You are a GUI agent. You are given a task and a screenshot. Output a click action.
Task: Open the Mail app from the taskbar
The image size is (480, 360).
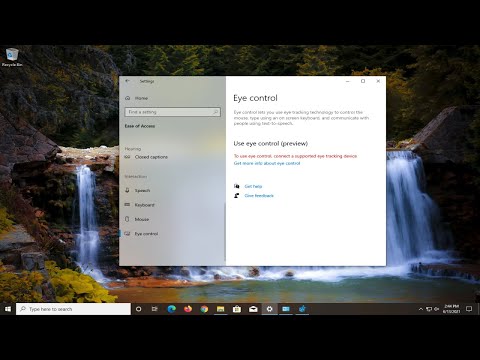pyautogui.click(x=253, y=309)
